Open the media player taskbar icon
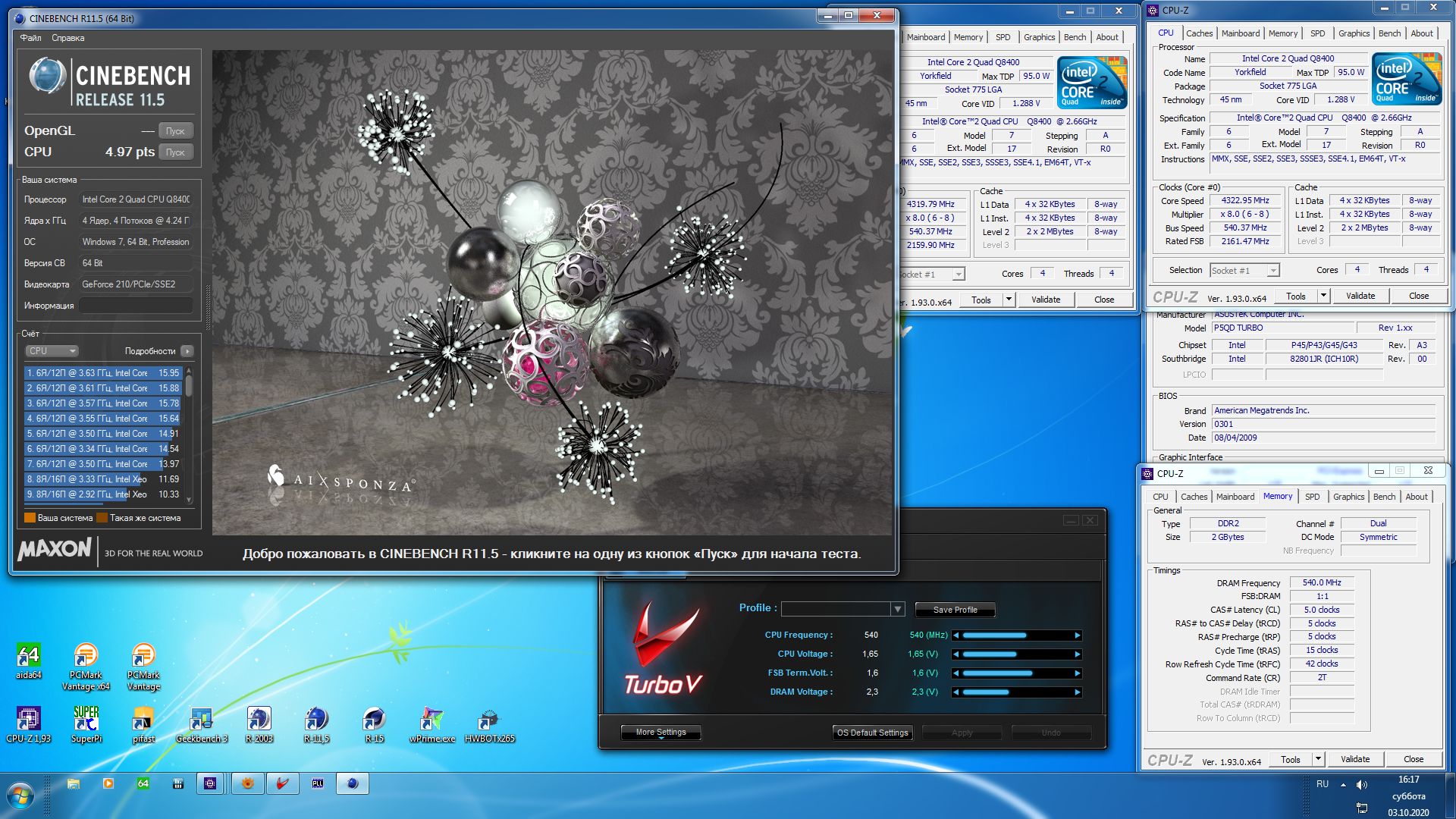 coord(108,783)
